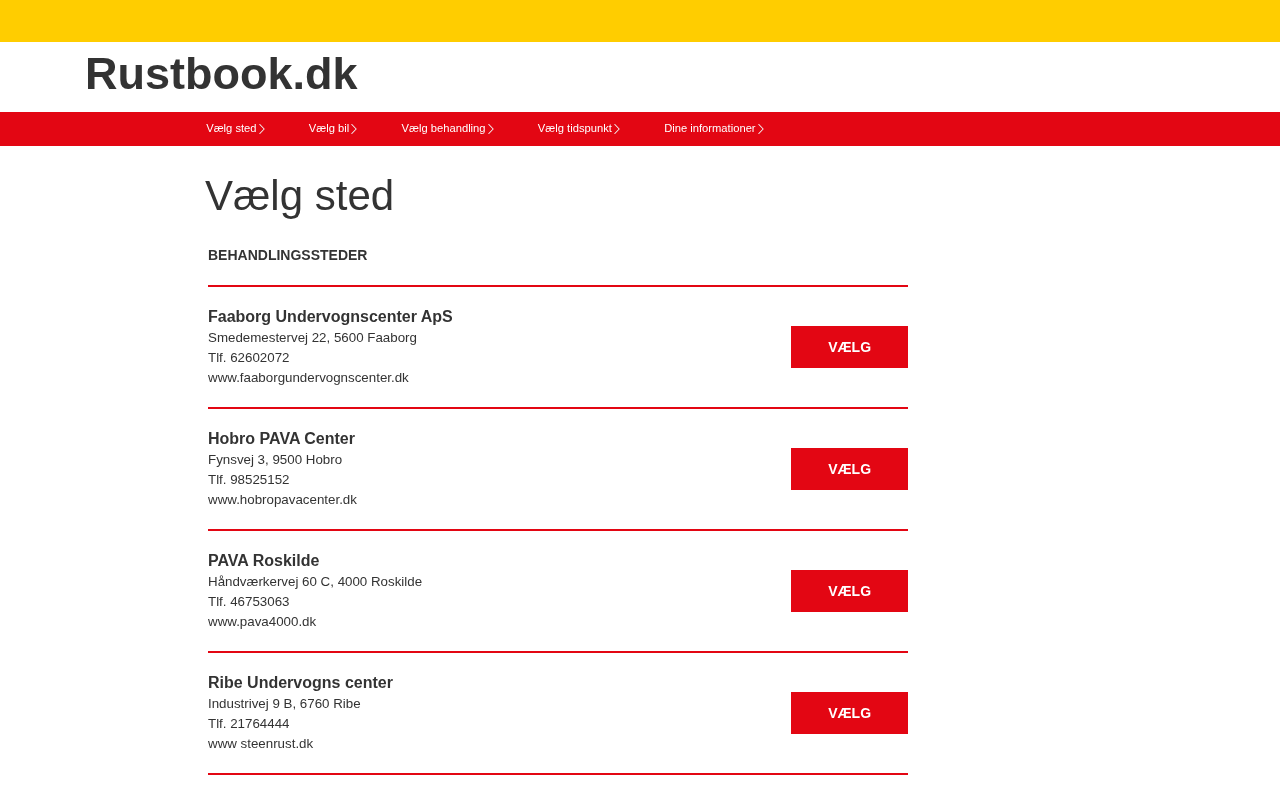Switch to the Vælg tidspunkt step
Viewport: 1280px width, 800px height.
[x=574, y=129]
